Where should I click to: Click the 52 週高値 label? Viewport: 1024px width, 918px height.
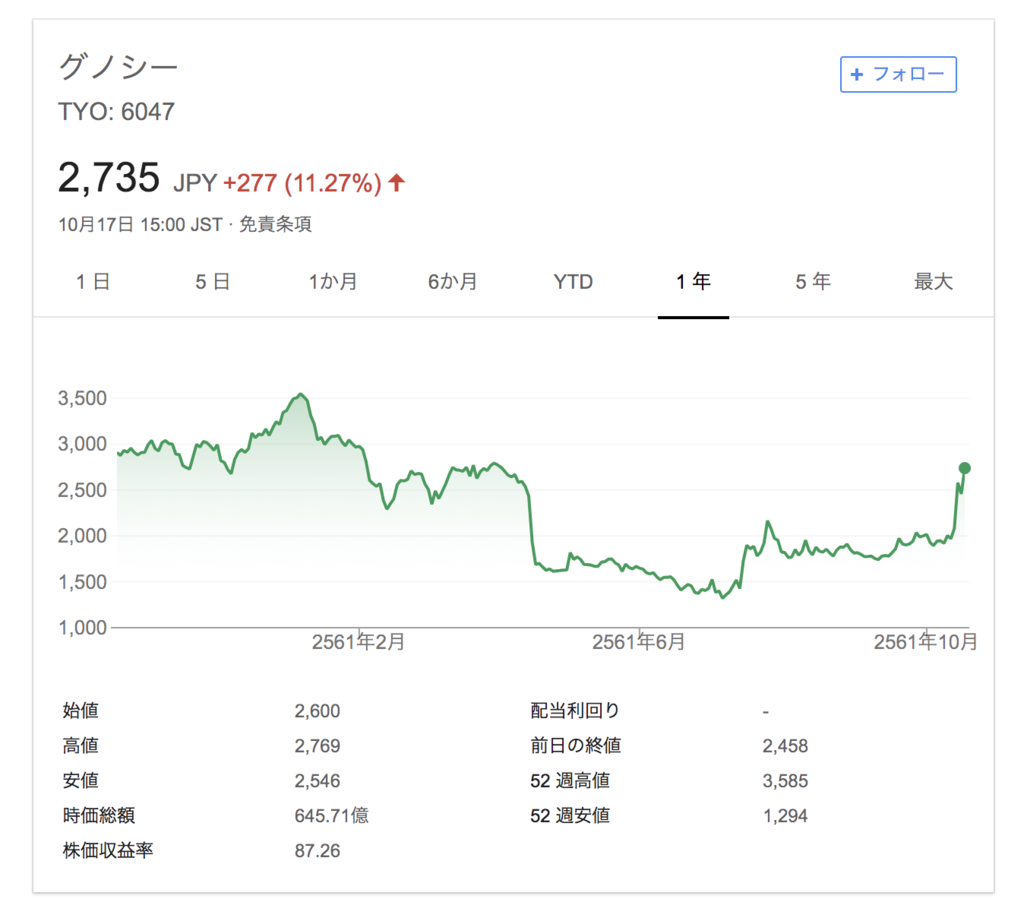tap(570, 780)
